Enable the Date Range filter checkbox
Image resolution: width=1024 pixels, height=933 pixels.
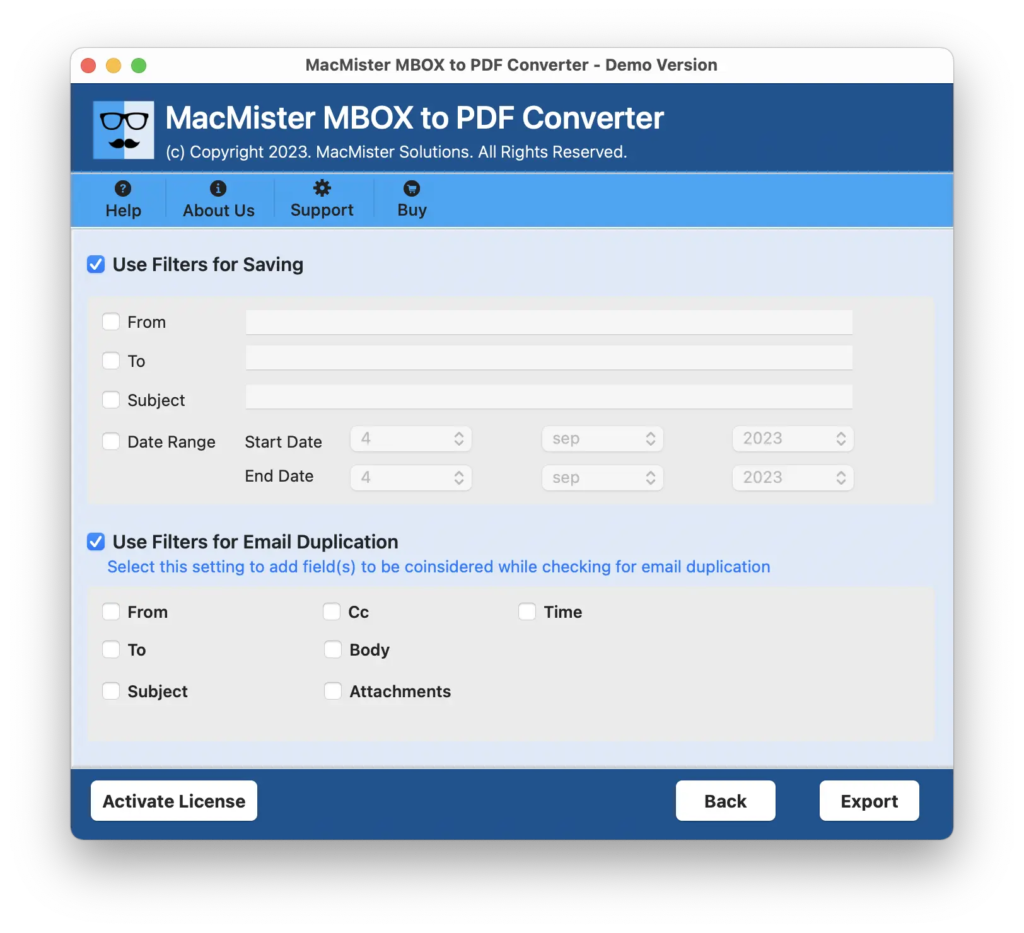tap(111, 441)
